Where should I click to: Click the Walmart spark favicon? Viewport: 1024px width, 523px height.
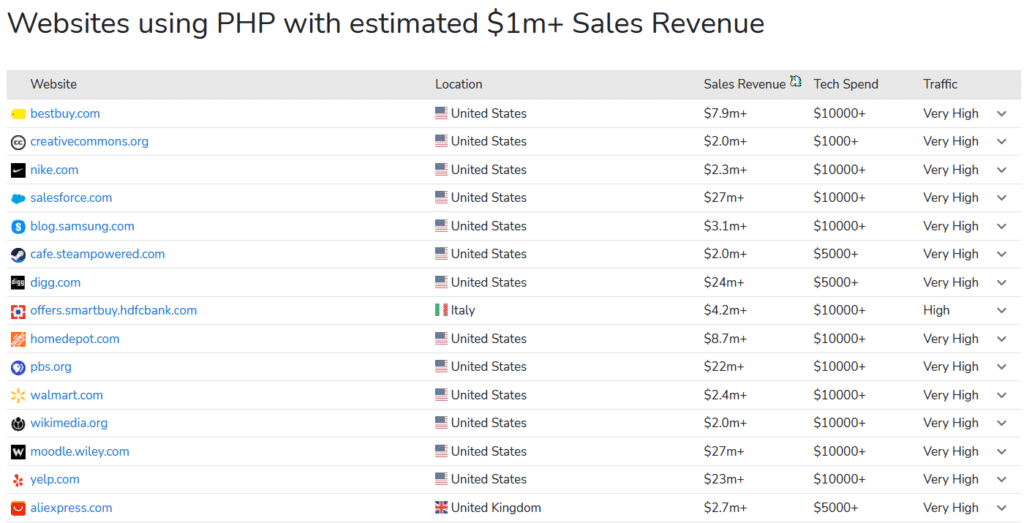pyautogui.click(x=18, y=395)
